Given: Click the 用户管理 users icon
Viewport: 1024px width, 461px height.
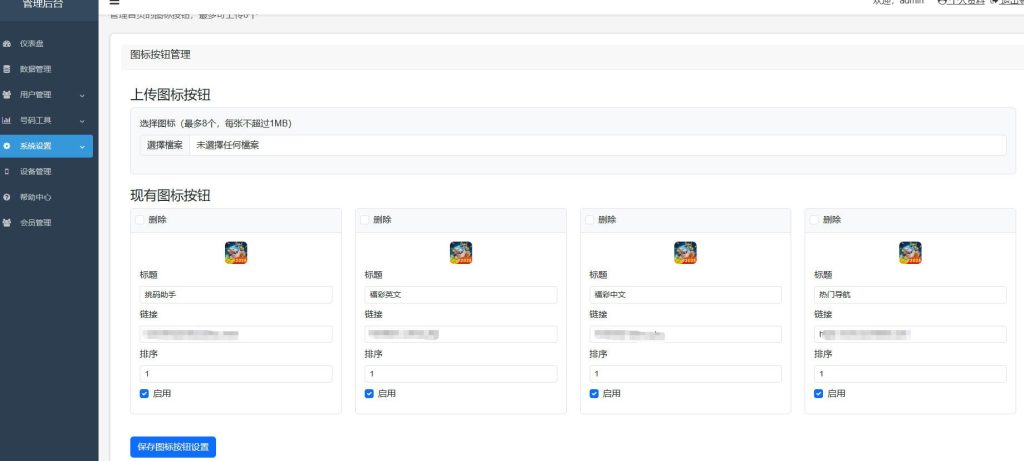Looking at the screenshot, I should coord(7,95).
